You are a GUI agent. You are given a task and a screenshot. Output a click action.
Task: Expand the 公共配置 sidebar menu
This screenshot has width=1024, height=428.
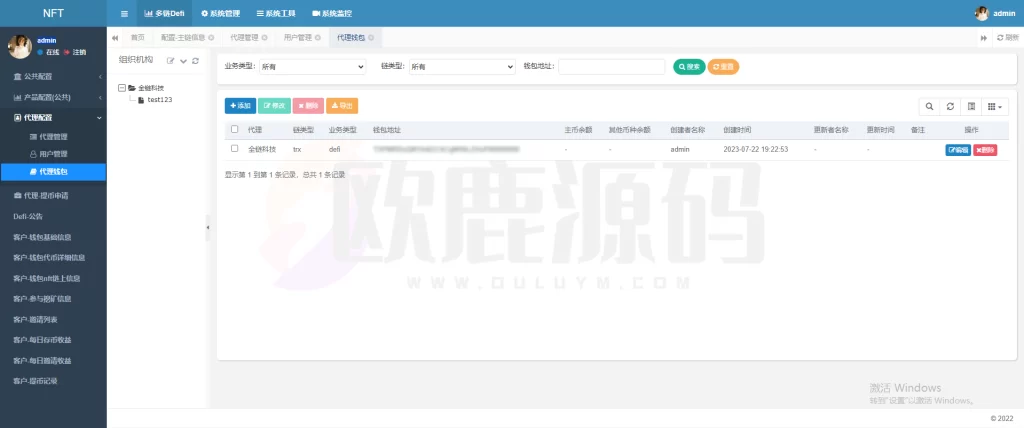click(x=53, y=76)
